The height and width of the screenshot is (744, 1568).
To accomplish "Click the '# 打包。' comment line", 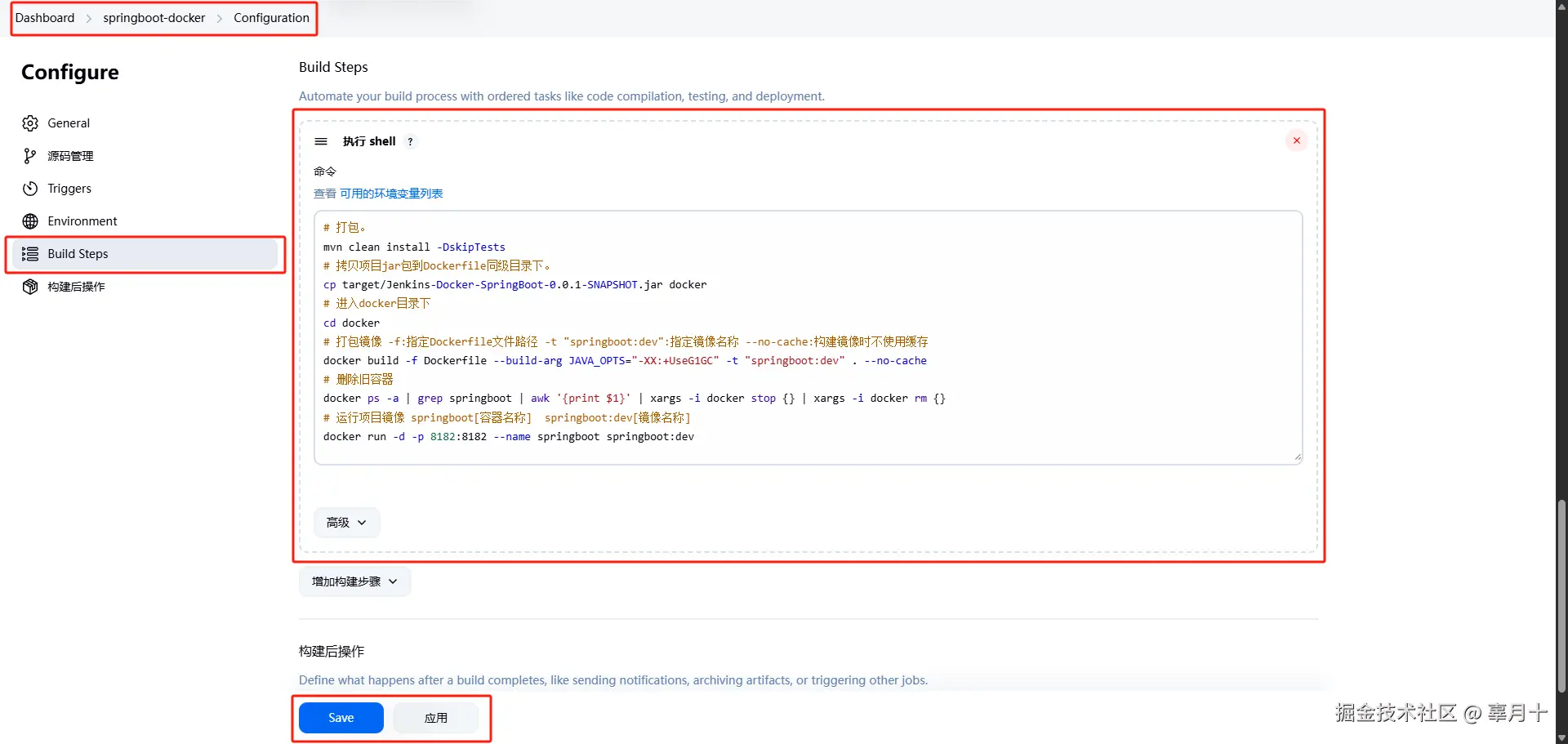I will (x=345, y=227).
